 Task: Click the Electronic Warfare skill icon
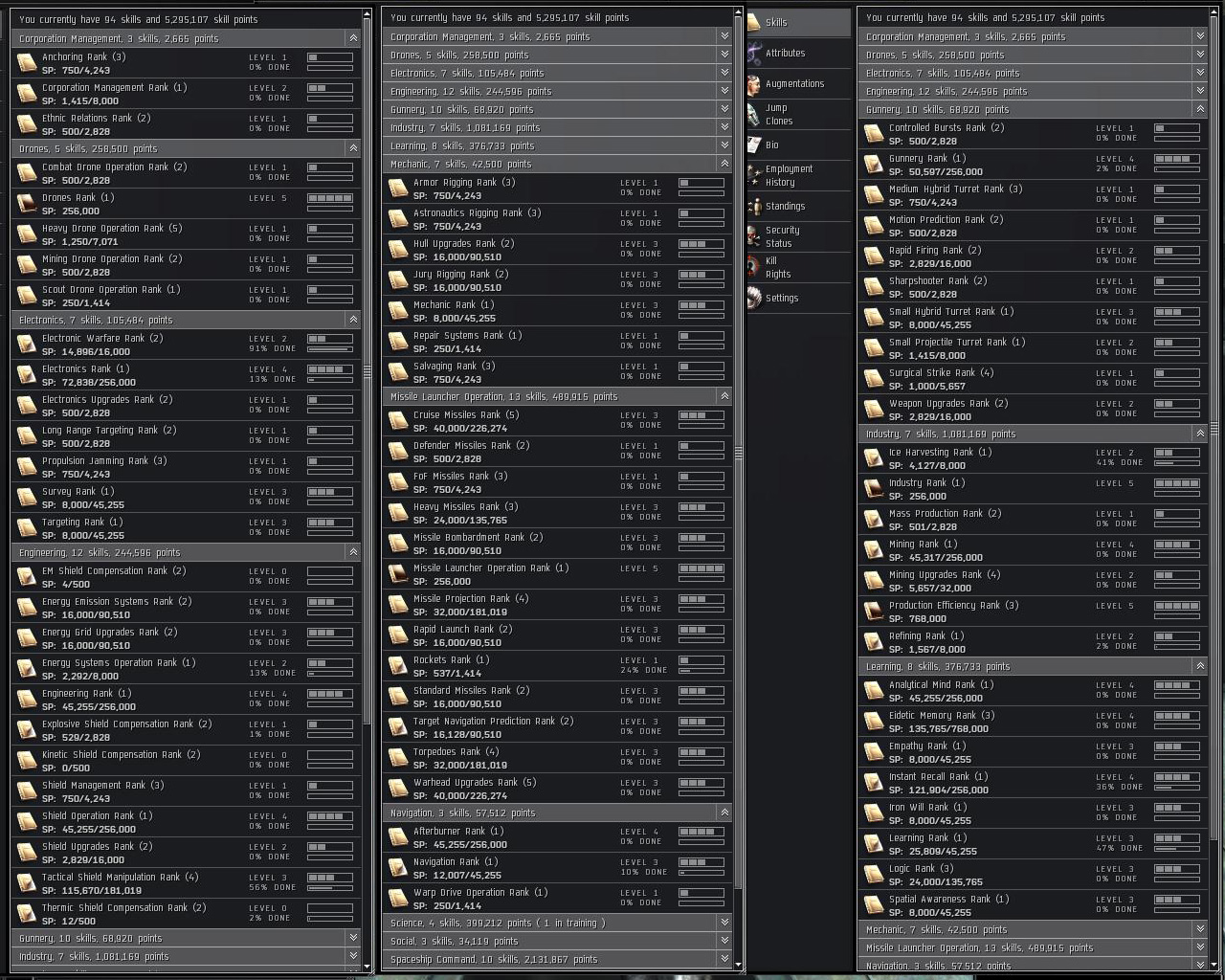pyautogui.click(x=27, y=345)
